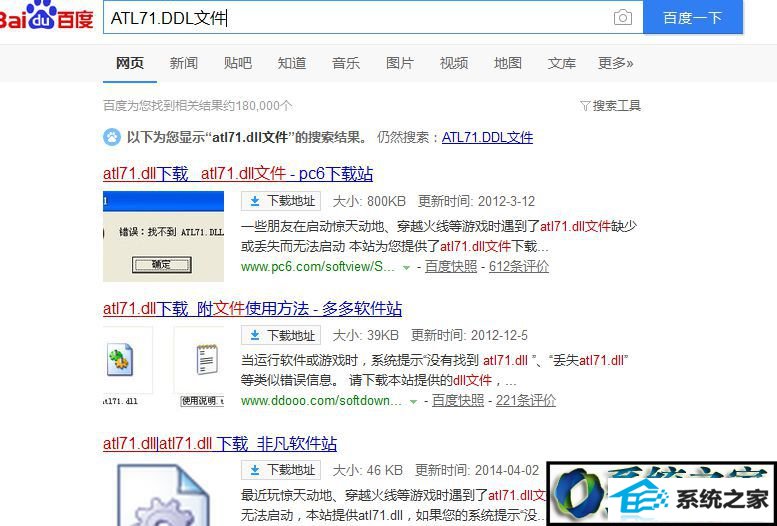This screenshot has width=777, height=526.
Task: Open gear file thumbnail in 非凡软件站 result
Action: 164,493
